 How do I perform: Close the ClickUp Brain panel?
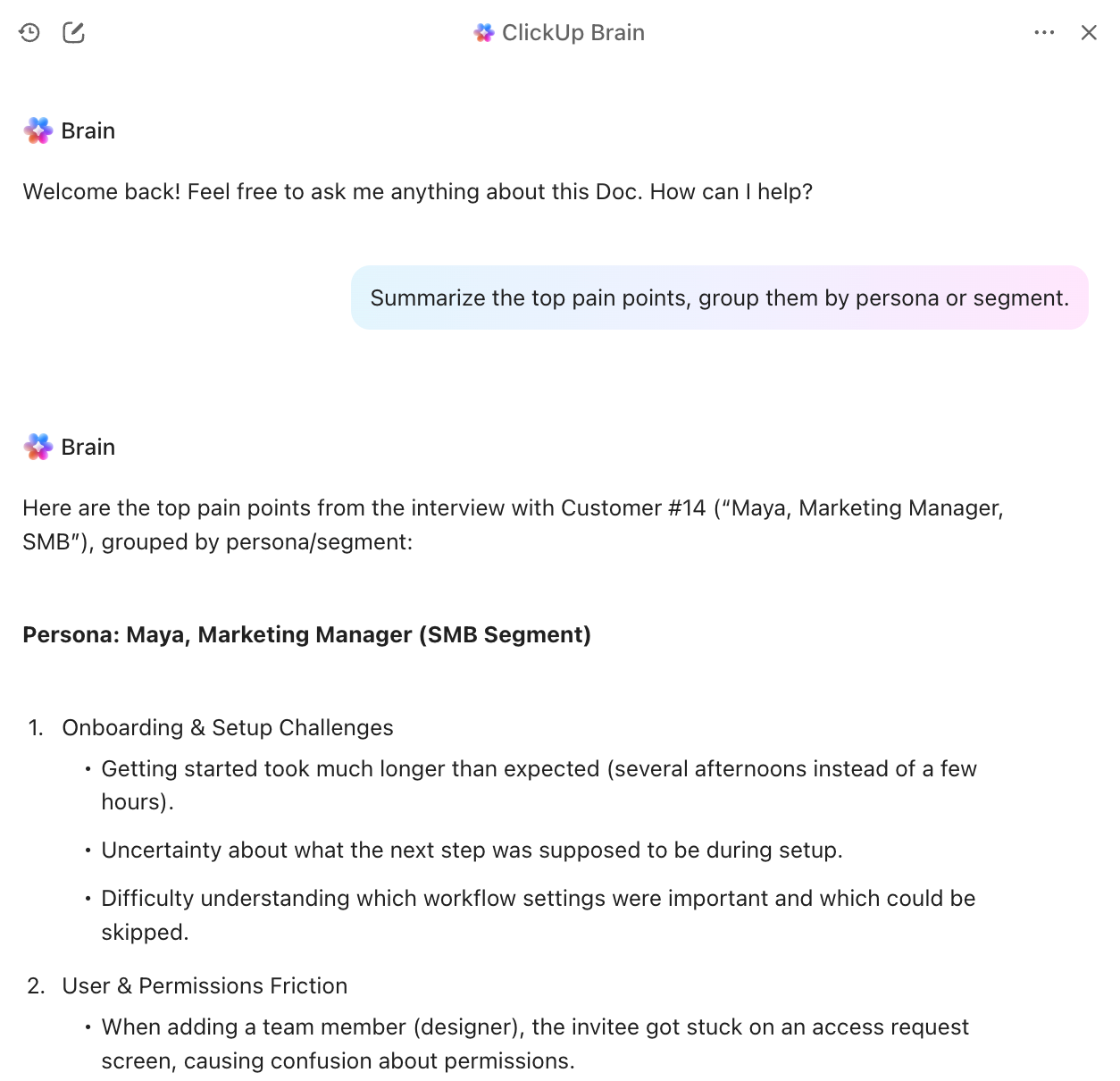1089,33
